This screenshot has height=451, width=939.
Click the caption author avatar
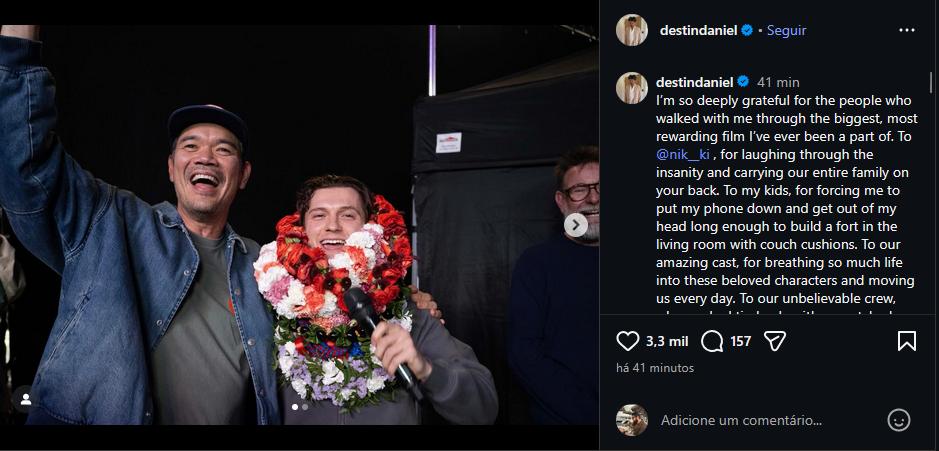click(631, 88)
